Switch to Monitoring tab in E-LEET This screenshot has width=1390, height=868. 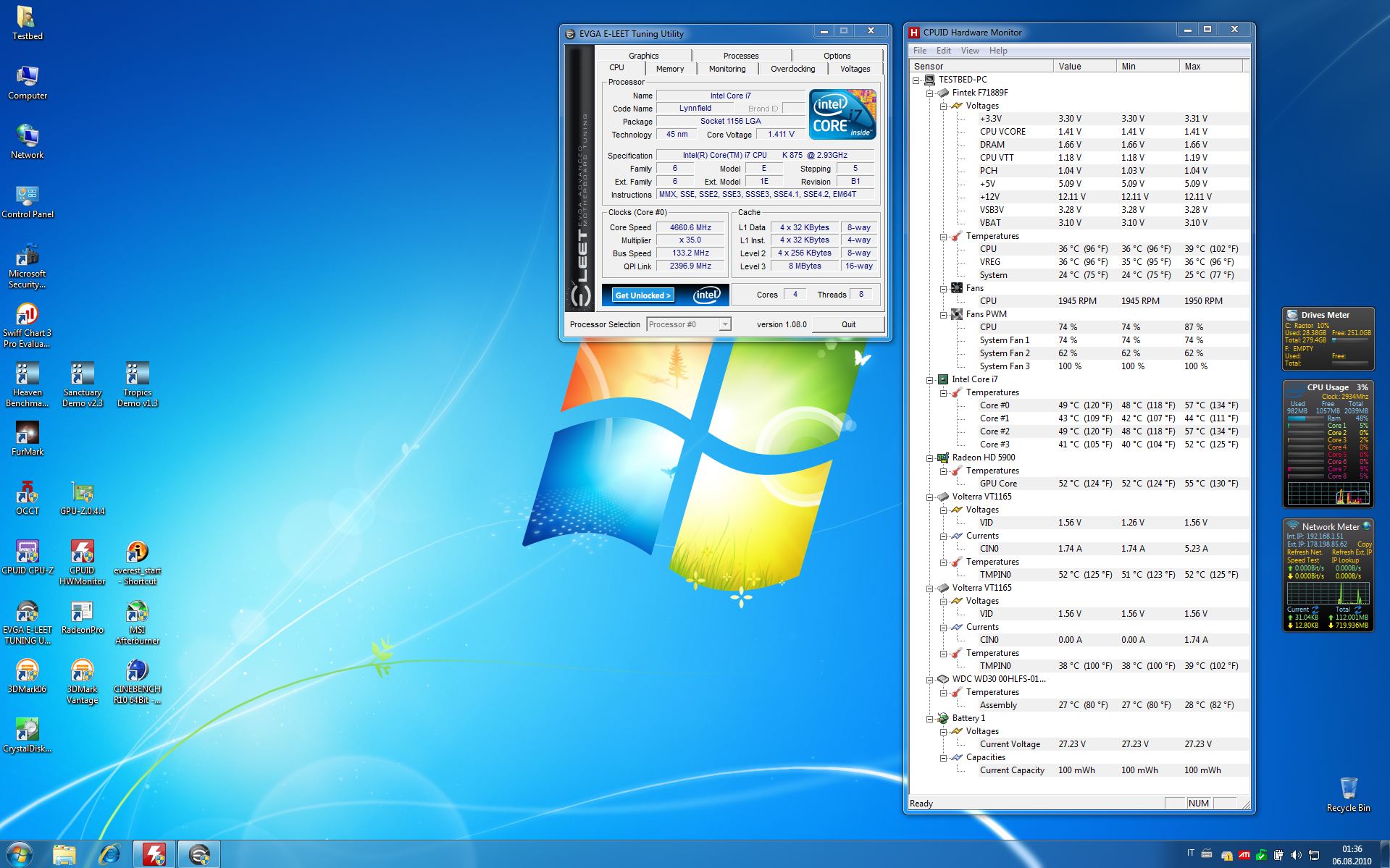727,69
